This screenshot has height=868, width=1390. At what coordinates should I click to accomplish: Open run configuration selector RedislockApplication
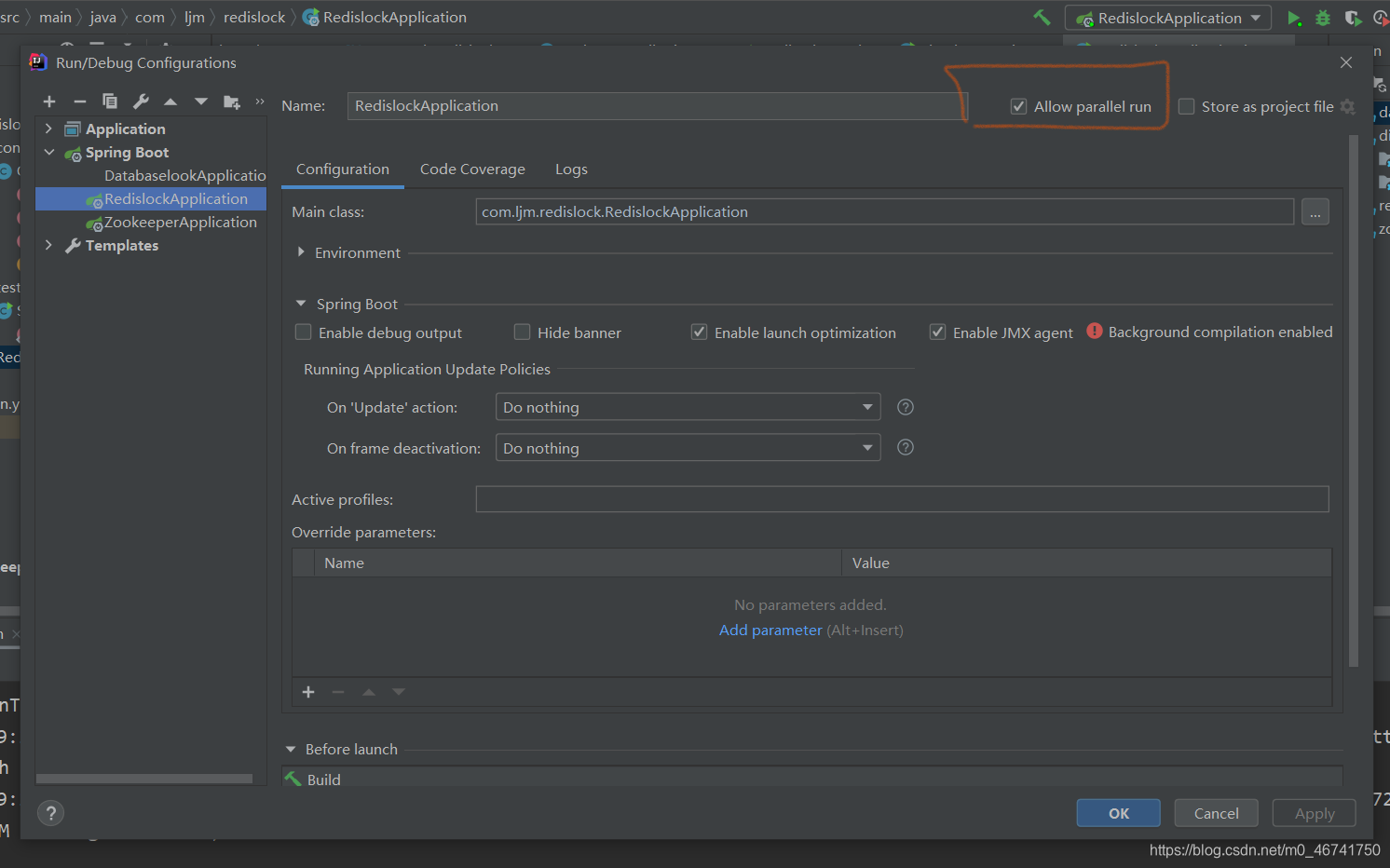[1168, 18]
